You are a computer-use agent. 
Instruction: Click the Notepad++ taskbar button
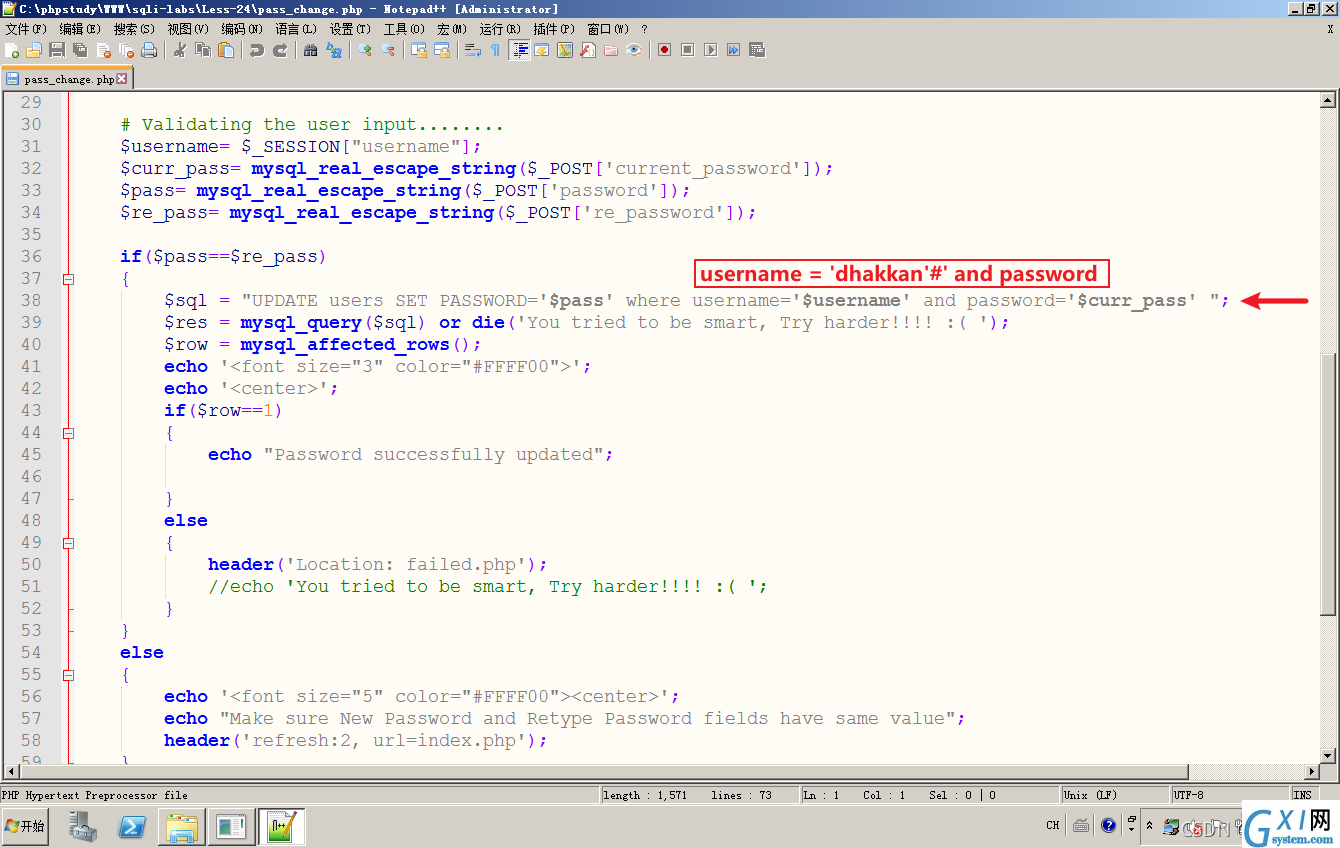(x=282, y=827)
